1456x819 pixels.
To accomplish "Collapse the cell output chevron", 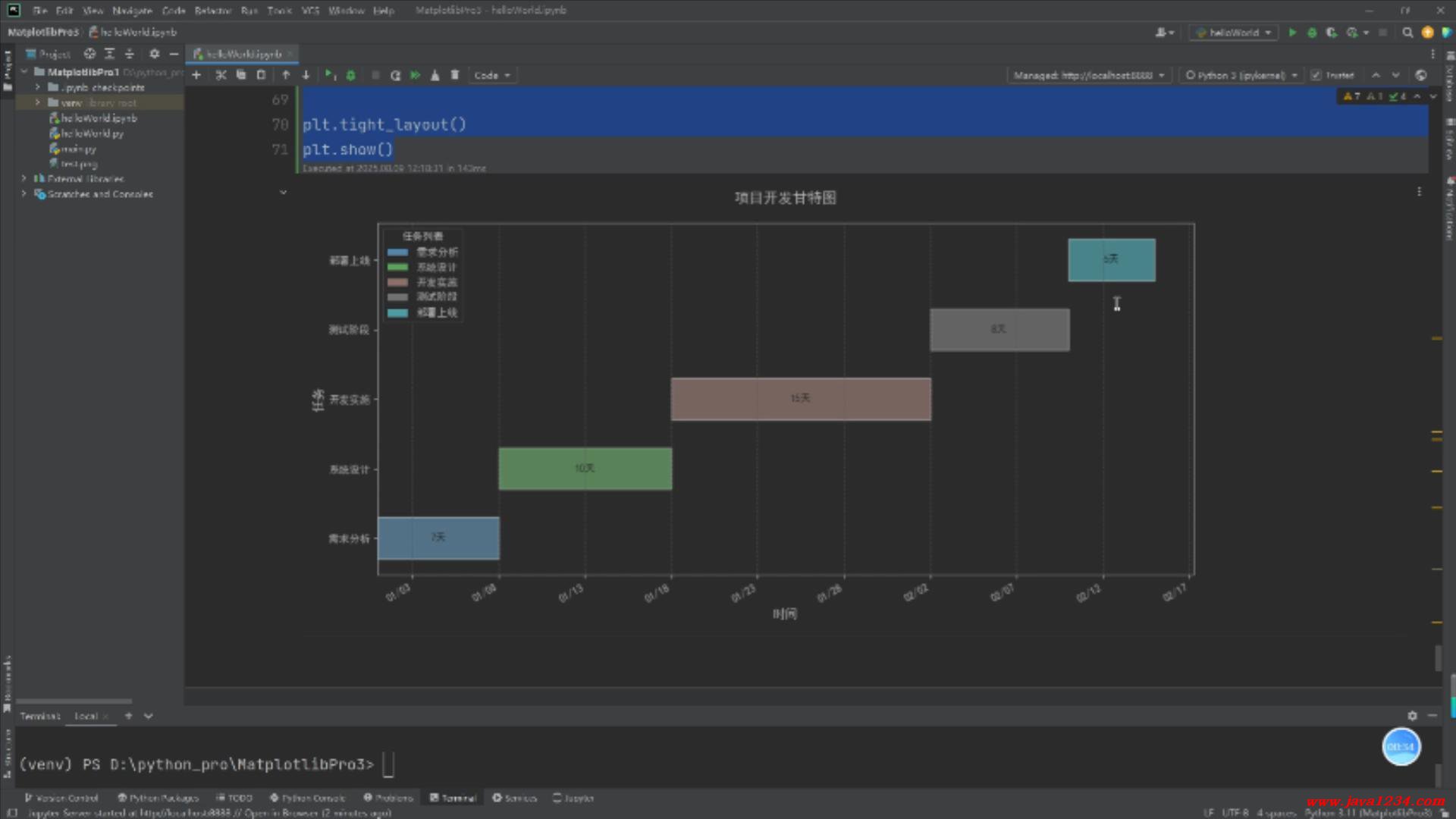I will click(x=283, y=193).
